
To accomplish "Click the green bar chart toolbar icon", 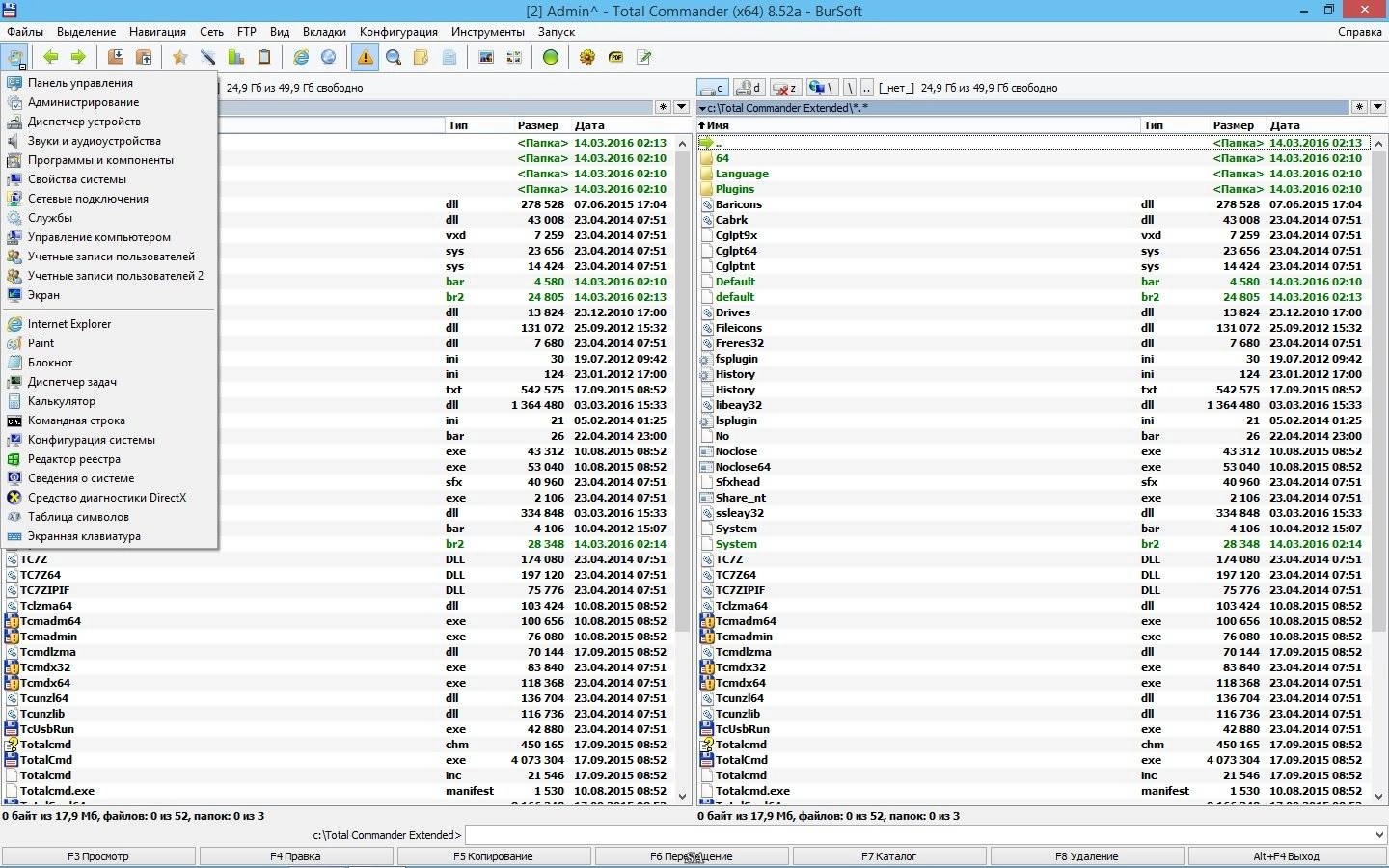I will coord(236,57).
